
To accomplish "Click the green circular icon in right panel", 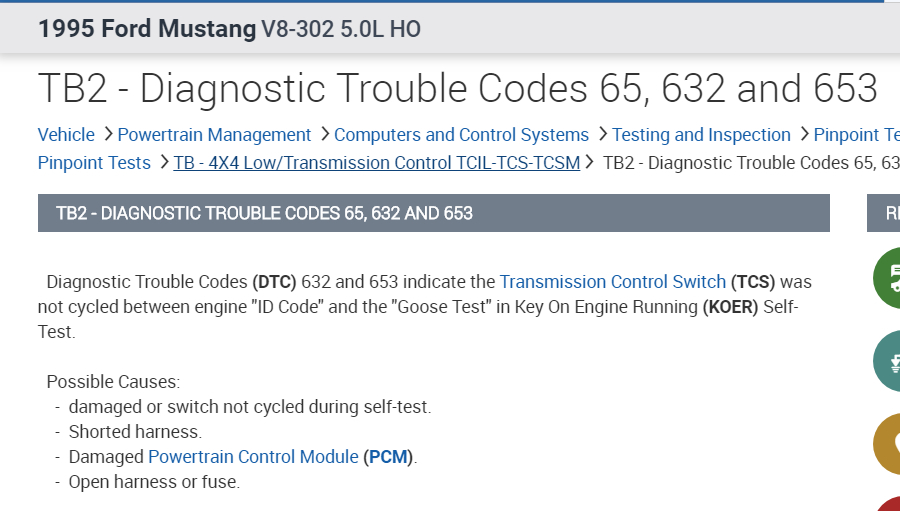I will pos(888,277).
